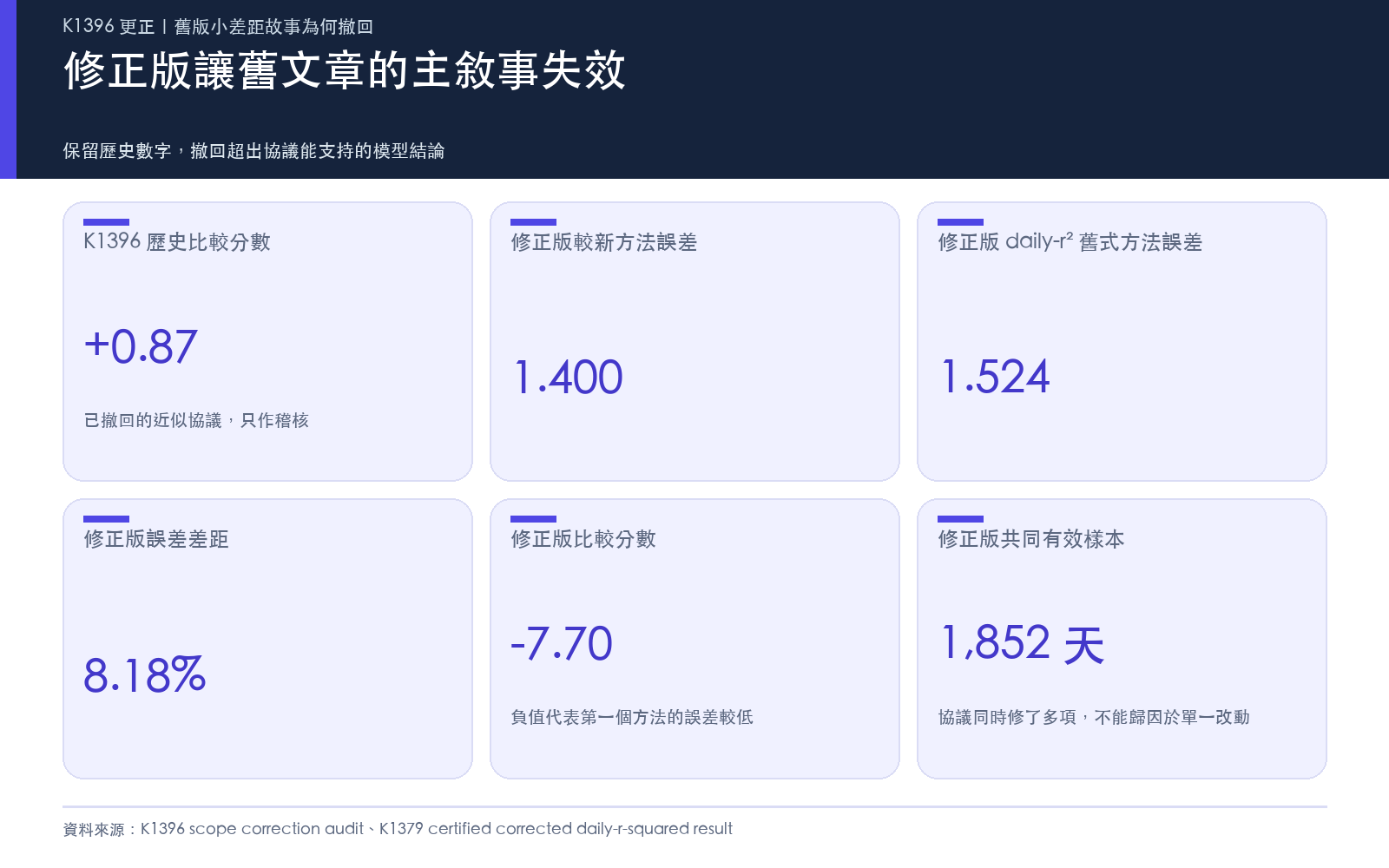Click the note 負值代表第一個方法的誤差較低

pyautogui.click(x=632, y=717)
